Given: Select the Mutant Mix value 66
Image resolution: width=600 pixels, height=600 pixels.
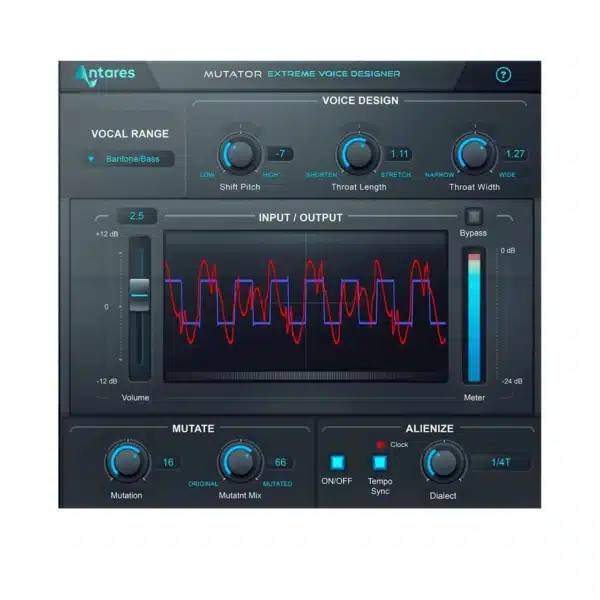Looking at the screenshot, I should tap(280, 462).
